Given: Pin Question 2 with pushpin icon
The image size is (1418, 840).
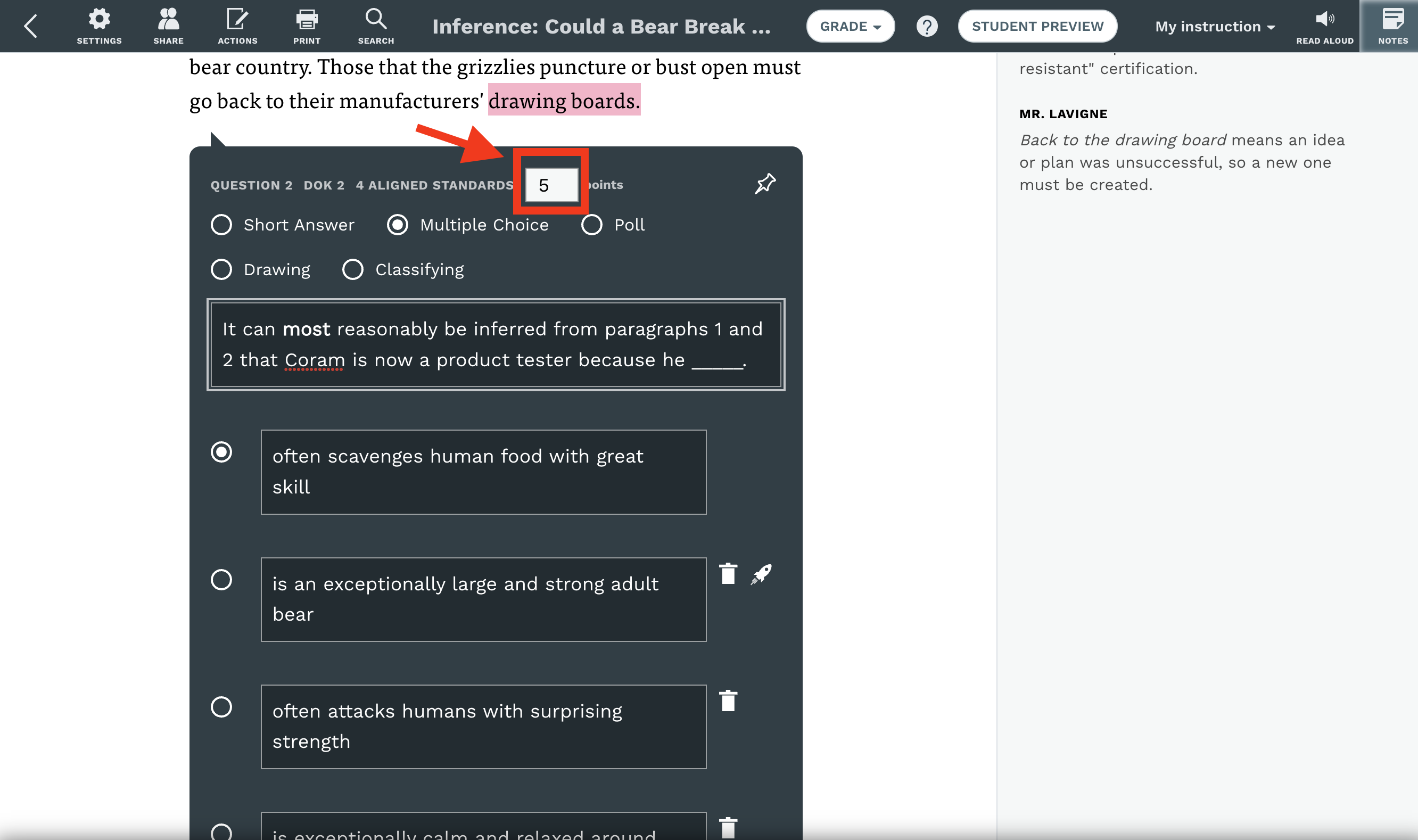Looking at the screenshot, I should click(765, 184).
